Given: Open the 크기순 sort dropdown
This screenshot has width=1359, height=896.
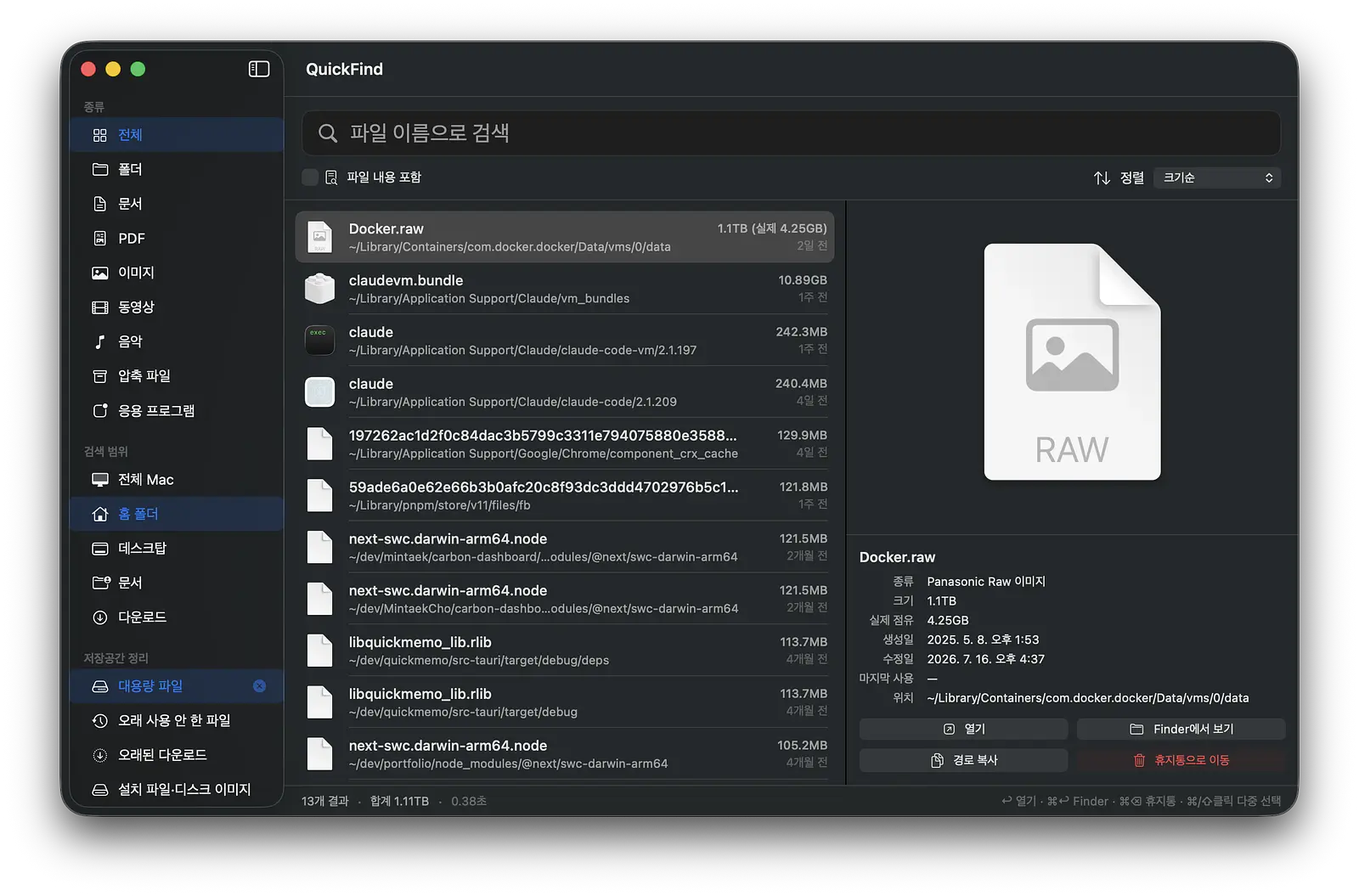Looking at the screenshot, I should (1217, 178).
